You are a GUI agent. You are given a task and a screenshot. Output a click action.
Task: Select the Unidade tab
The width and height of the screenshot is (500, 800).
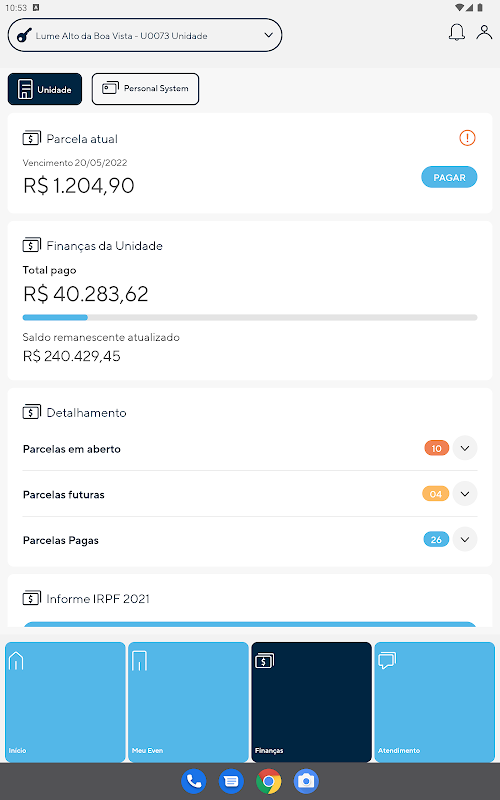click(x=45, y=89)
